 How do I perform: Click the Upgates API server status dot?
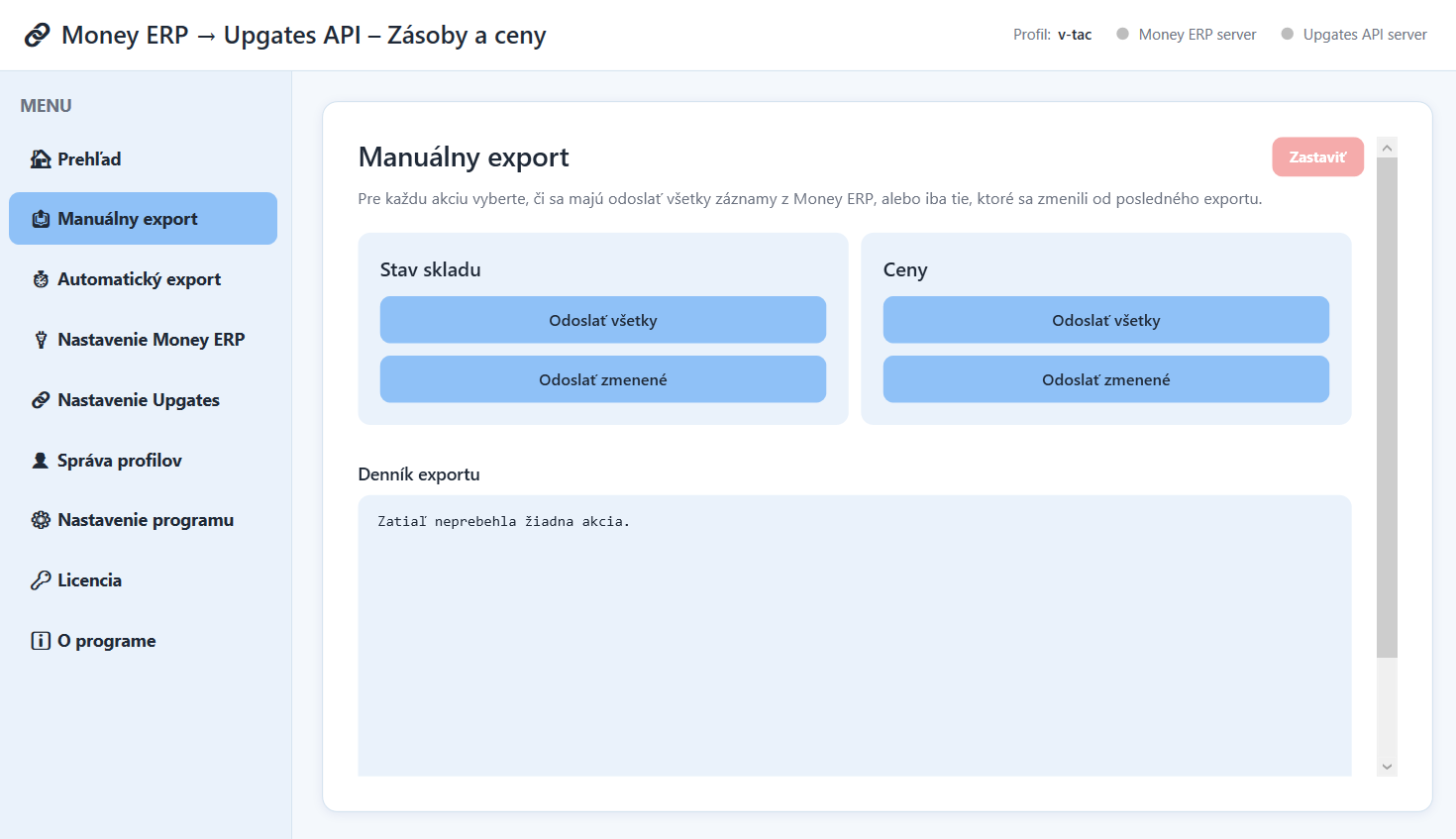click(x=1287, y=34)
